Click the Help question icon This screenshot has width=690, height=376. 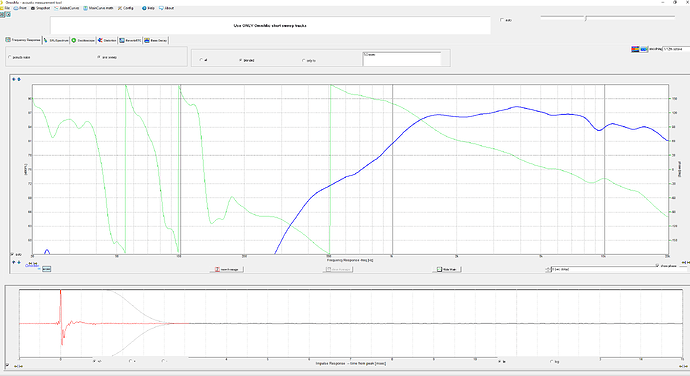[144, 8]
